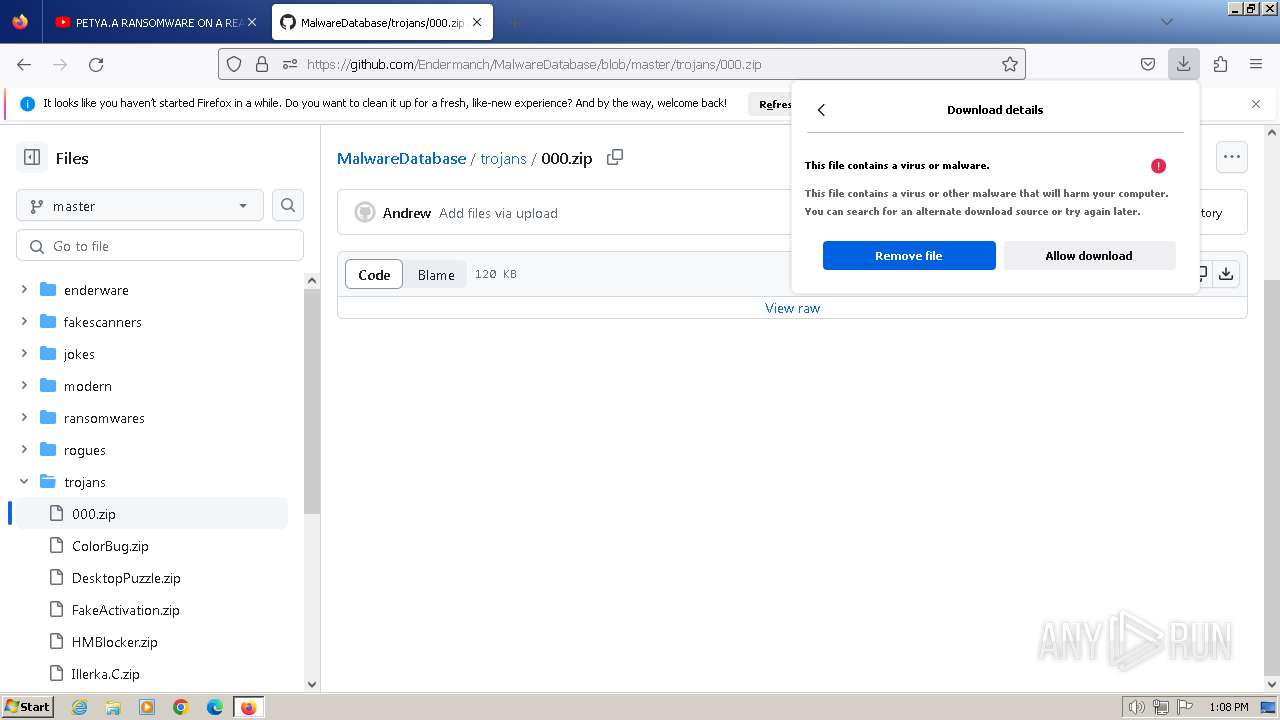This screenshot has width=1280, height=720.
Task: Open the extensions puzzle icon
Action: pos(1220,64)
